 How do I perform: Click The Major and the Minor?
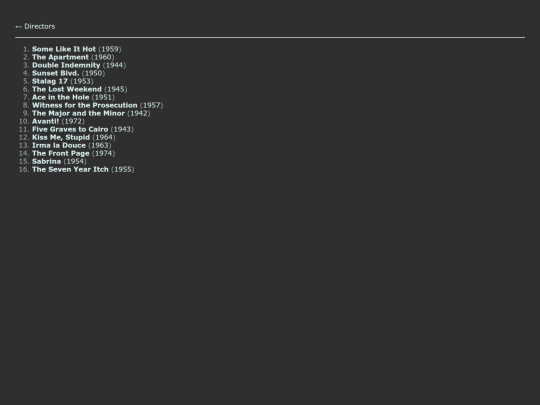pyautogui.click(x=78, y=113)
